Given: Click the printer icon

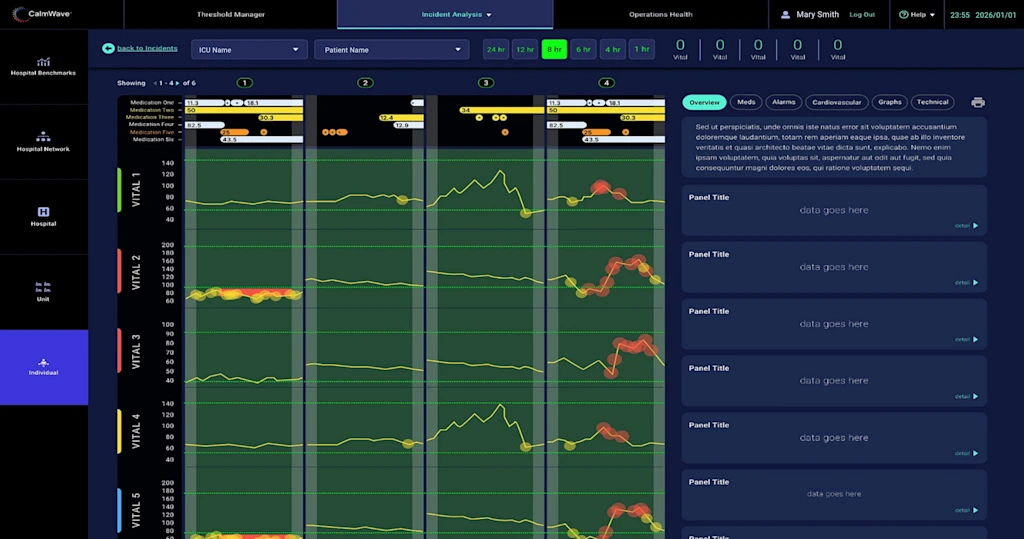Looking at the screenshot, I should [x=977, y=102].
